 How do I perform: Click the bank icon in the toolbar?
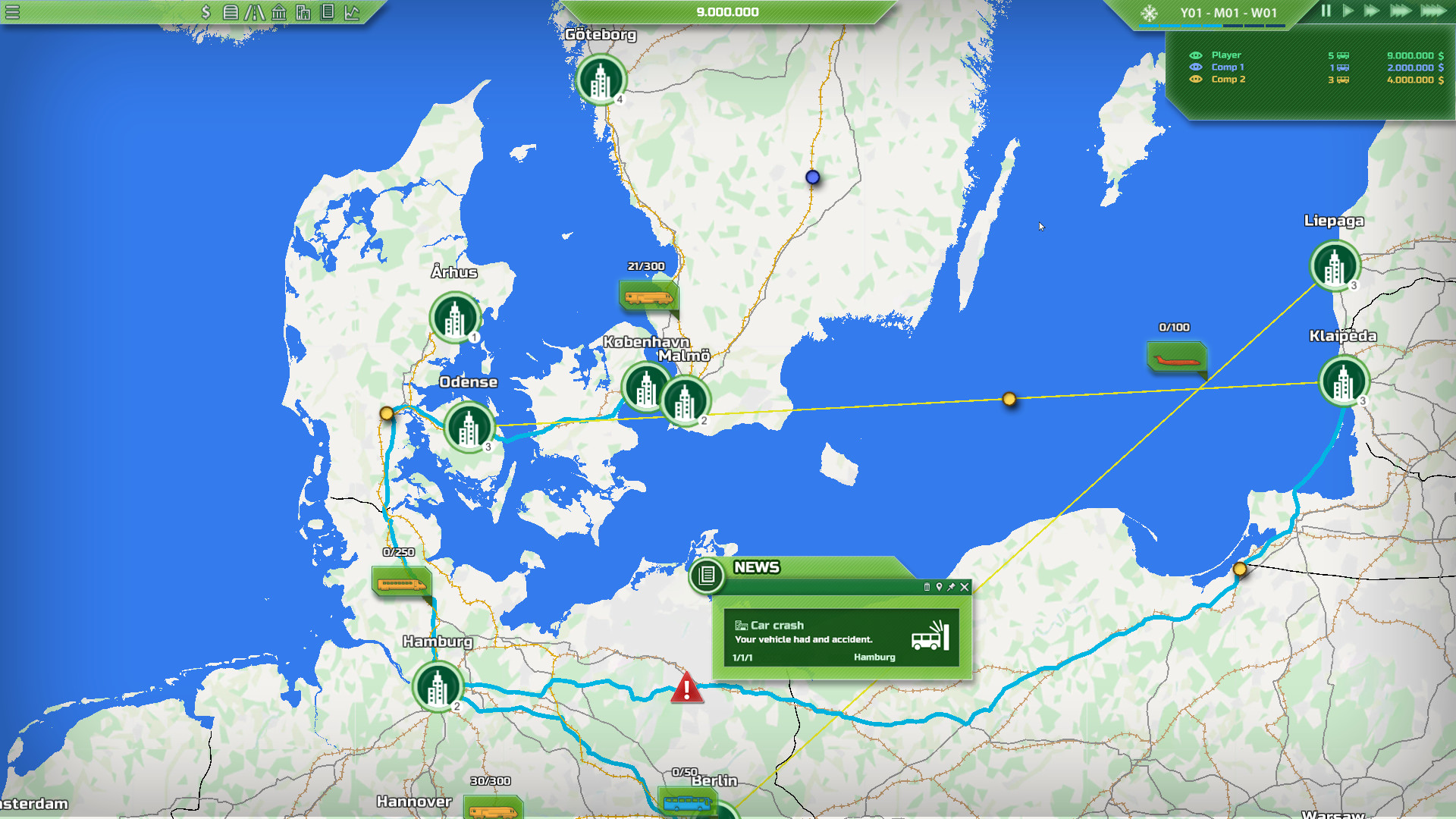tap(279, 11)
